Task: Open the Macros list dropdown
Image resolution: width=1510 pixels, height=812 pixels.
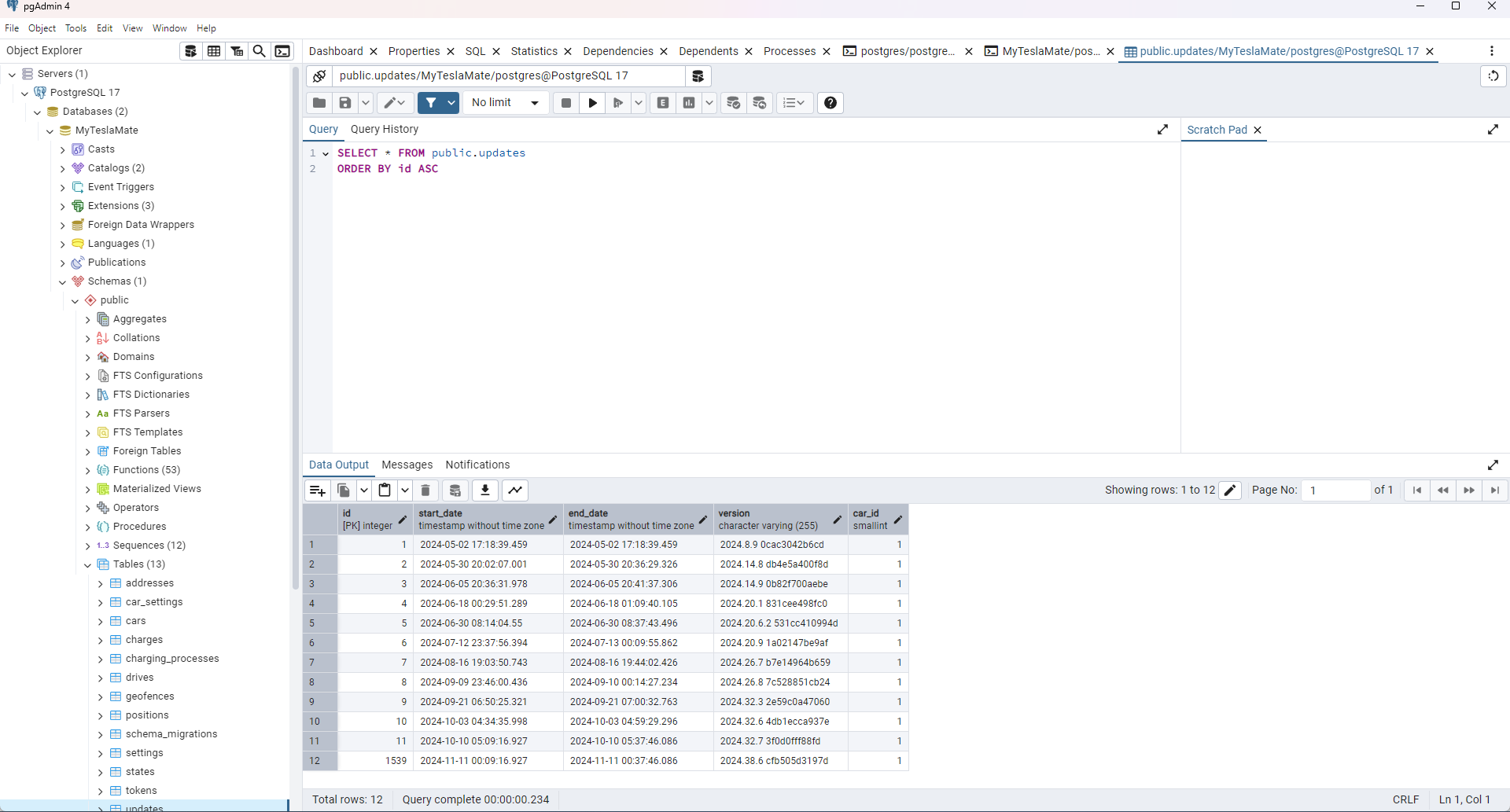Action: tap(794, 103)
